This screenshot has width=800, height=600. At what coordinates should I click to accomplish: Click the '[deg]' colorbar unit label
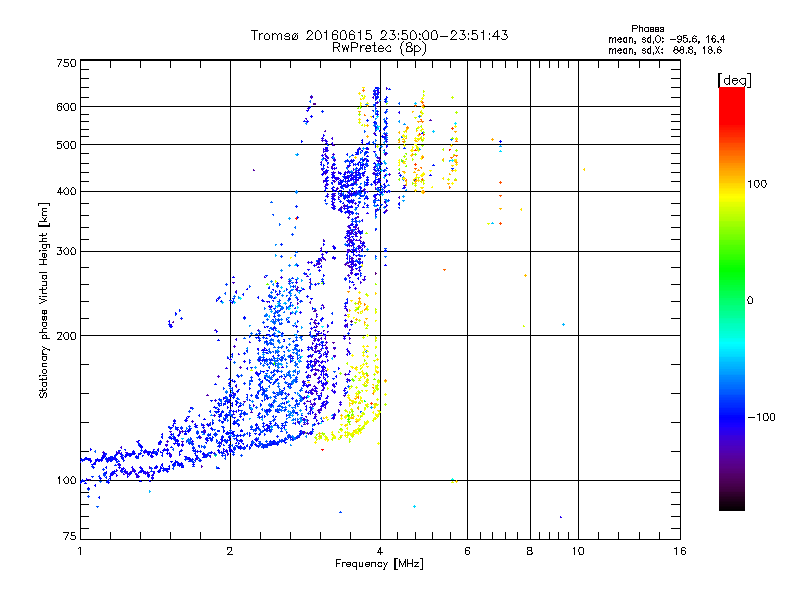click(x=734, y=80)
